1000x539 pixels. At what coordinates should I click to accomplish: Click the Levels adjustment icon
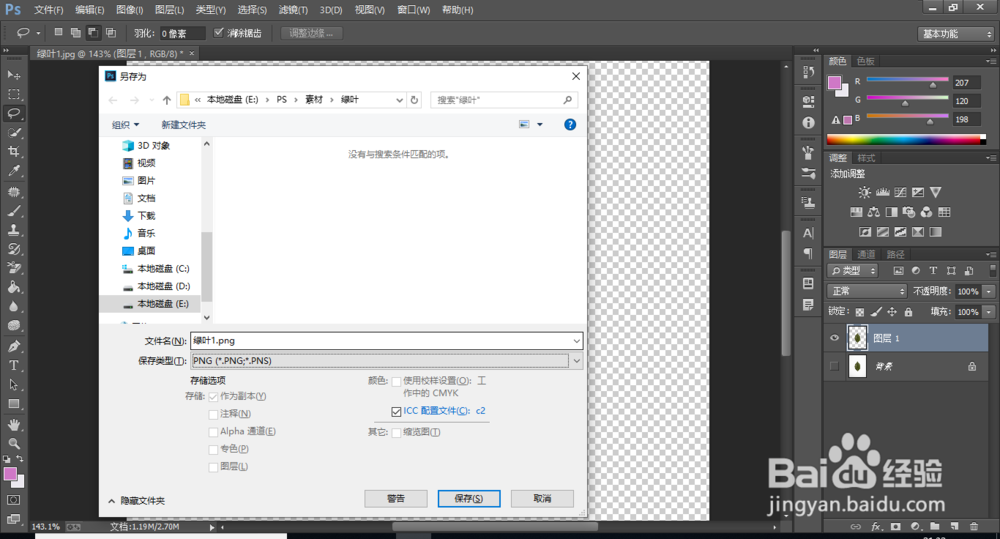click(x=882, y=192)
